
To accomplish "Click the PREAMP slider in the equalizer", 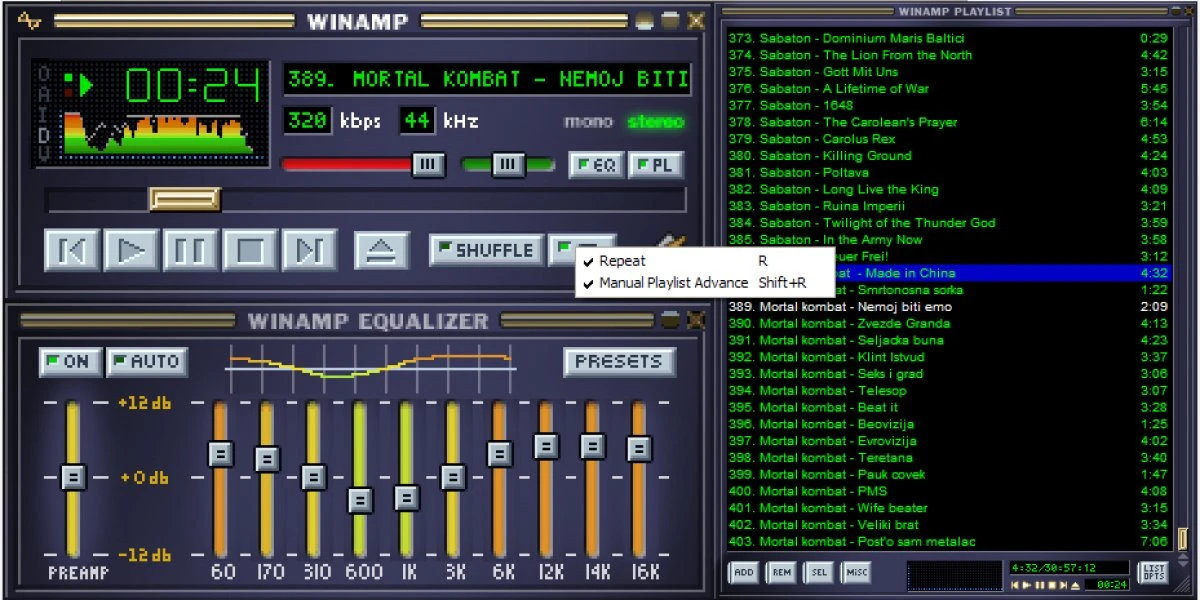I will (x=70, y=478).
